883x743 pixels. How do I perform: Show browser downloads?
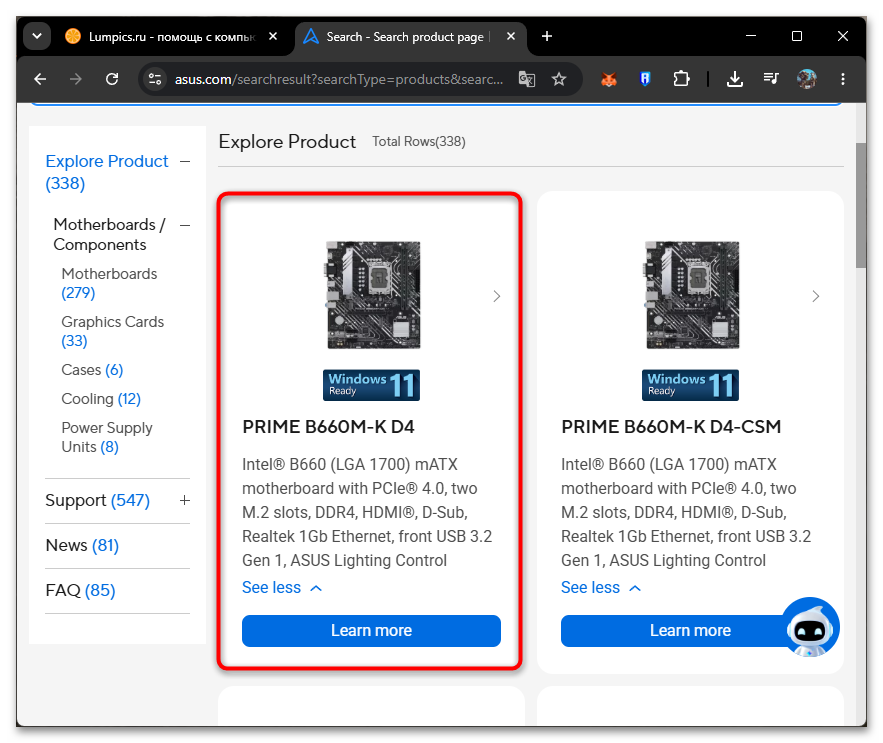pos(734,79)
